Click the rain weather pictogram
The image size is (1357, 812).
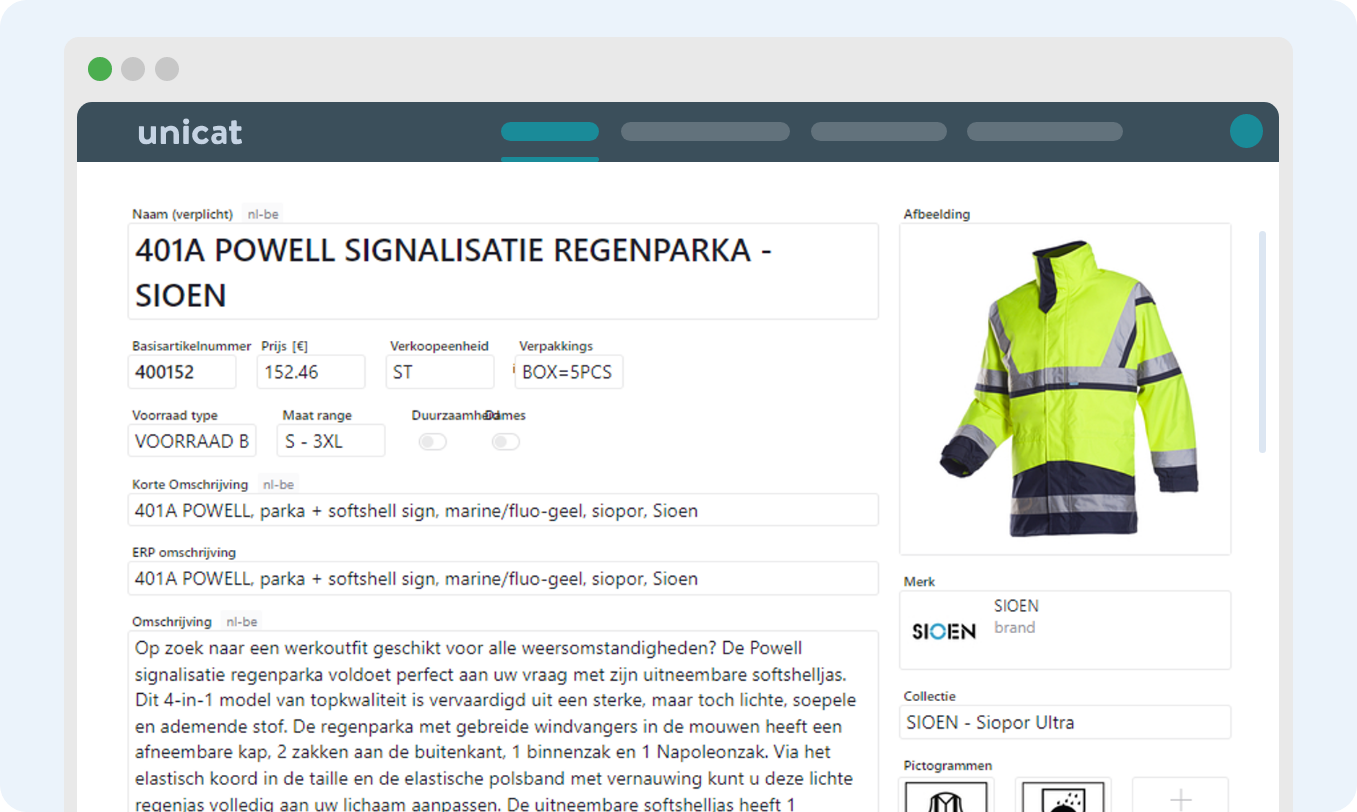[x=1062, y=796]
